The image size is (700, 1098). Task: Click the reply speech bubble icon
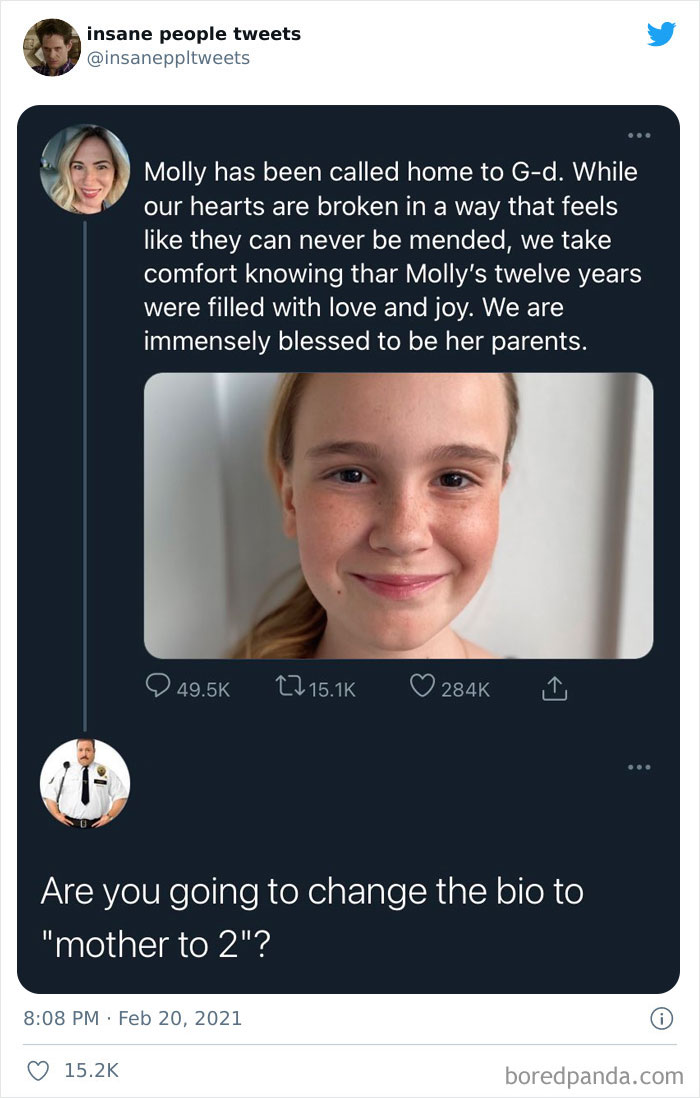[x=159, y=688]
